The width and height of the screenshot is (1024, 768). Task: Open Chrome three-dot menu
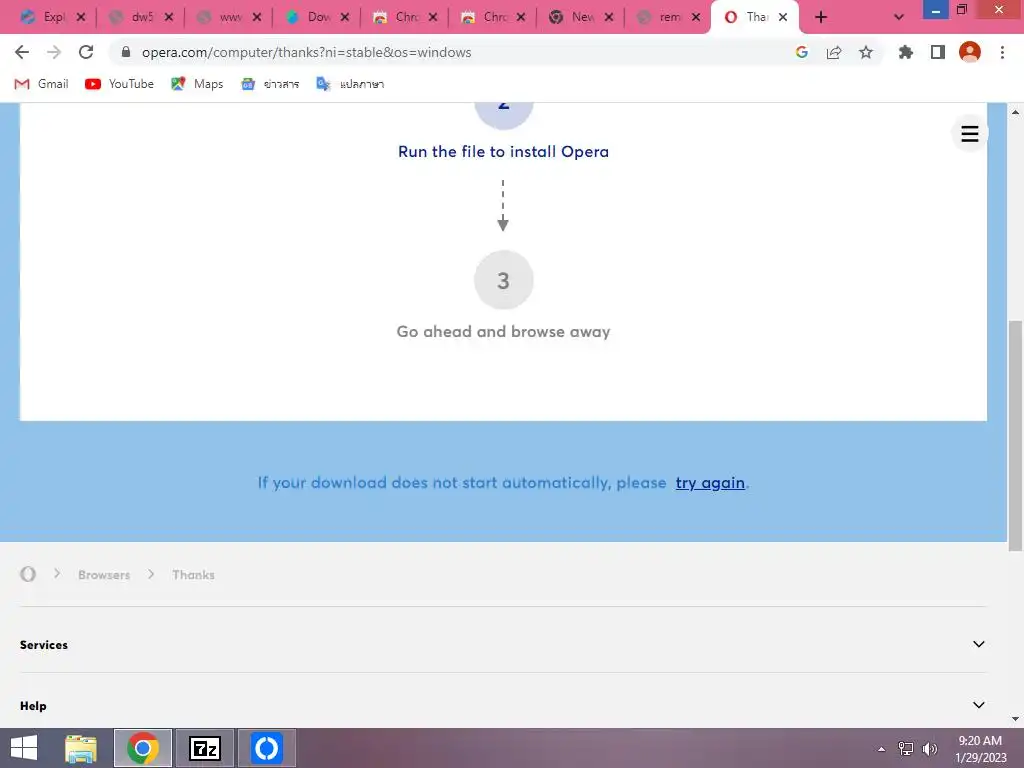(x=1002, y=52)
